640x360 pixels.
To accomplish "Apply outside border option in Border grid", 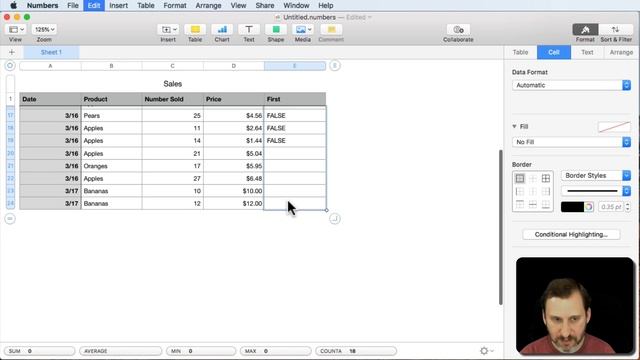I will (520, 178).
